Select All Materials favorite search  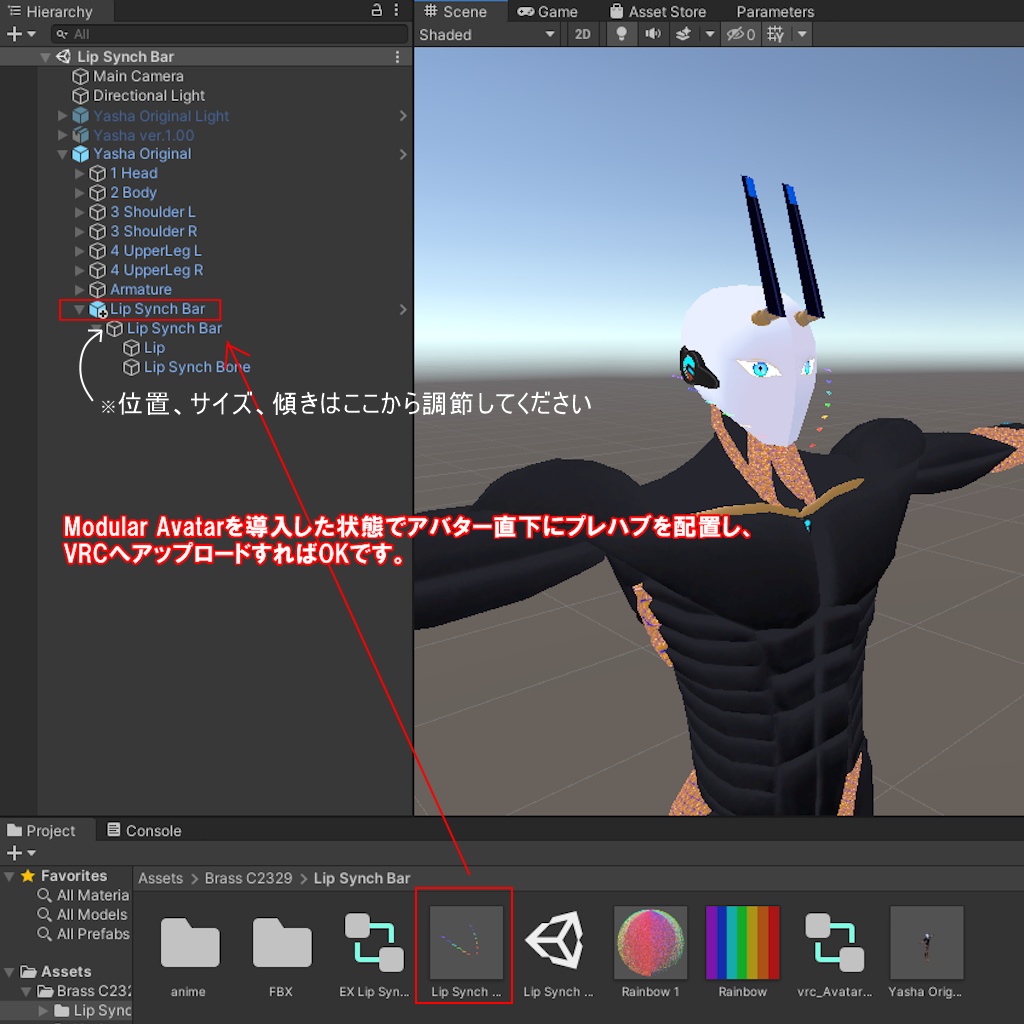click(84, 895)
